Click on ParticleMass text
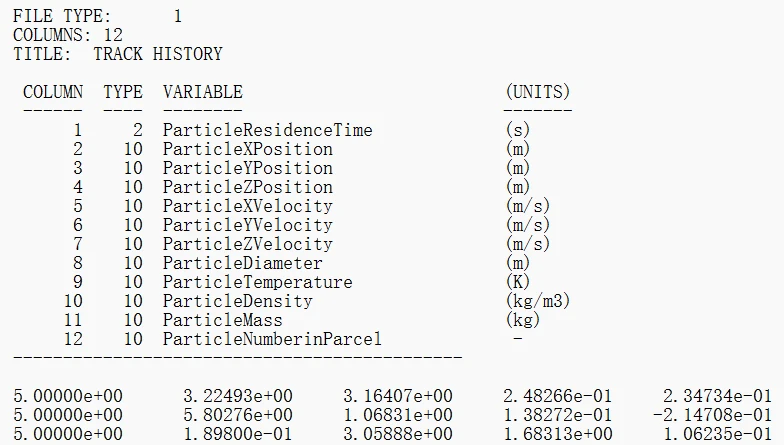Screen dimensions: 784x445 pyautogui.click(x=222, y=320)
